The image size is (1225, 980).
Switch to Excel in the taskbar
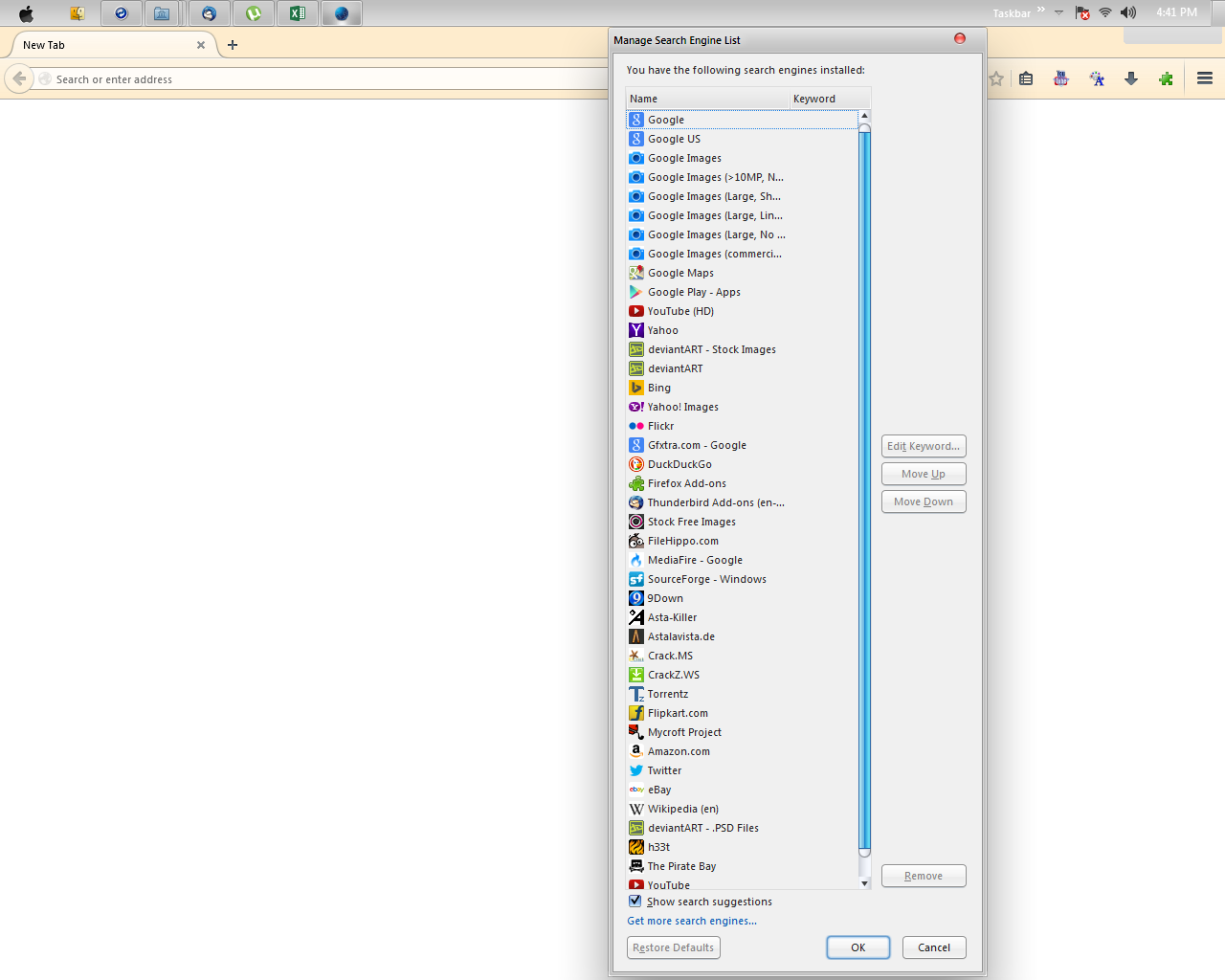click(298, 13)
